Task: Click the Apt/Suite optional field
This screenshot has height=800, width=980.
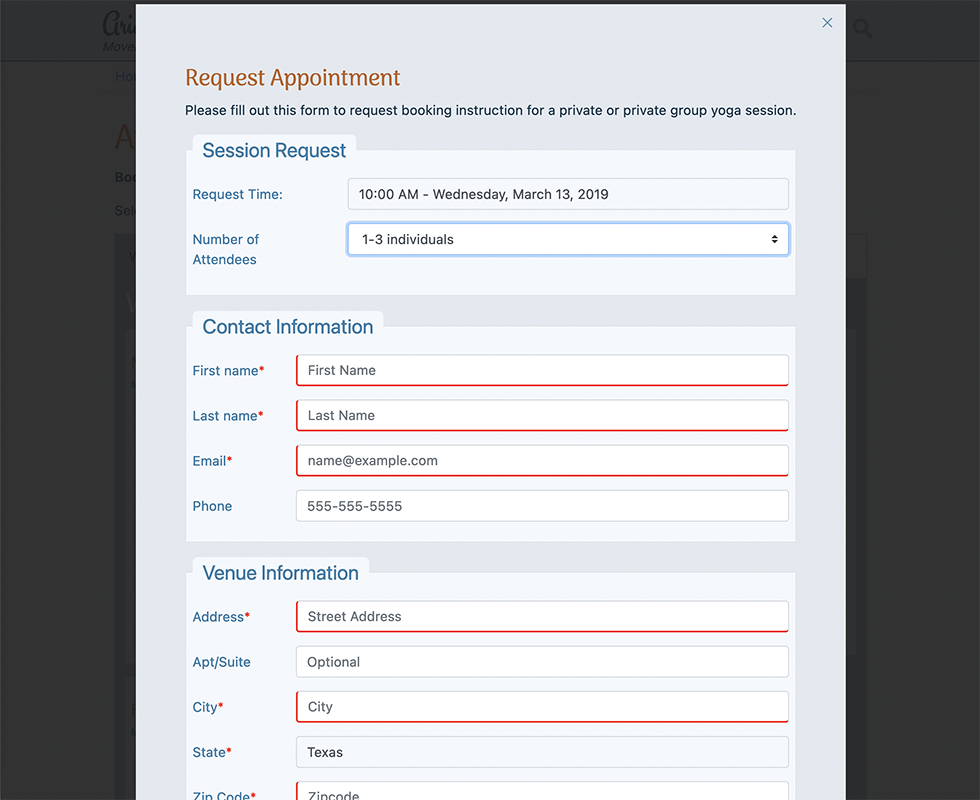Action: (x=542, y=662)
